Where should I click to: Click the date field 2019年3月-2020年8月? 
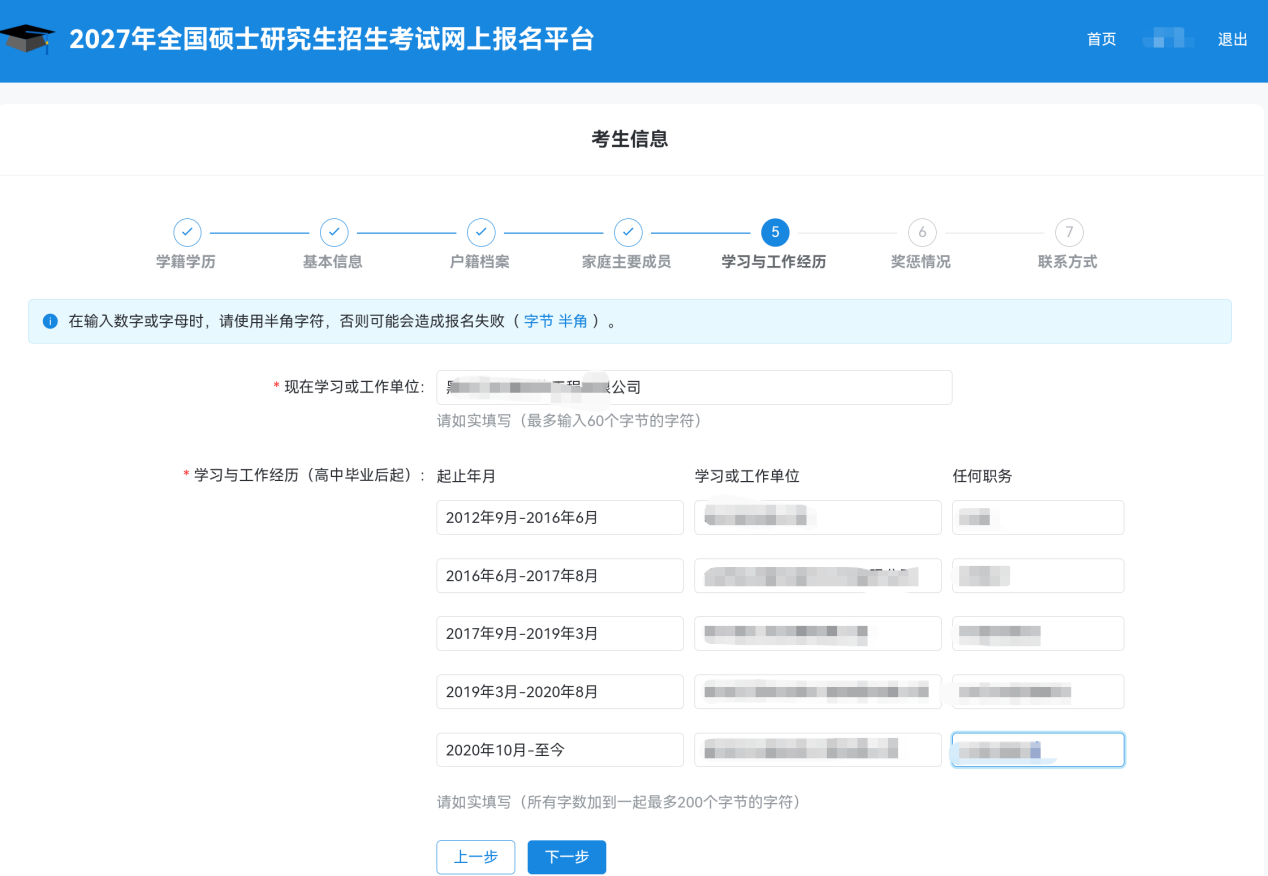[560, 692]
